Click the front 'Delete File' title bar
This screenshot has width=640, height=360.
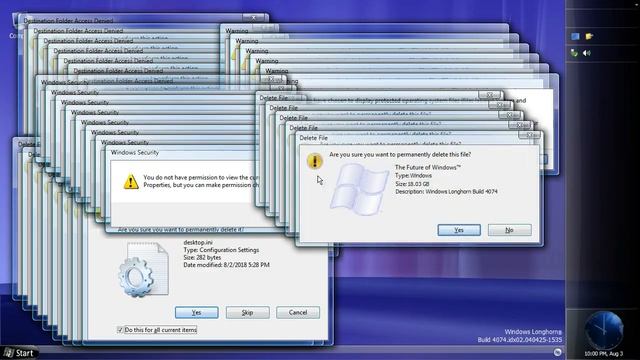[x=408, y=138]
